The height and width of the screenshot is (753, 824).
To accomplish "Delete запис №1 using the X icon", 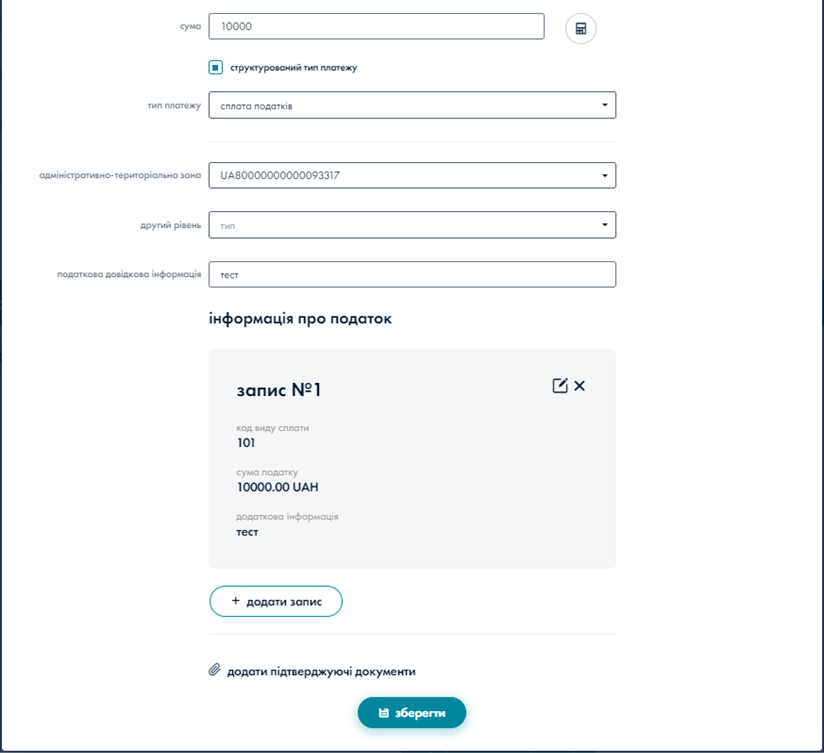I will click(x=580, y=385).
